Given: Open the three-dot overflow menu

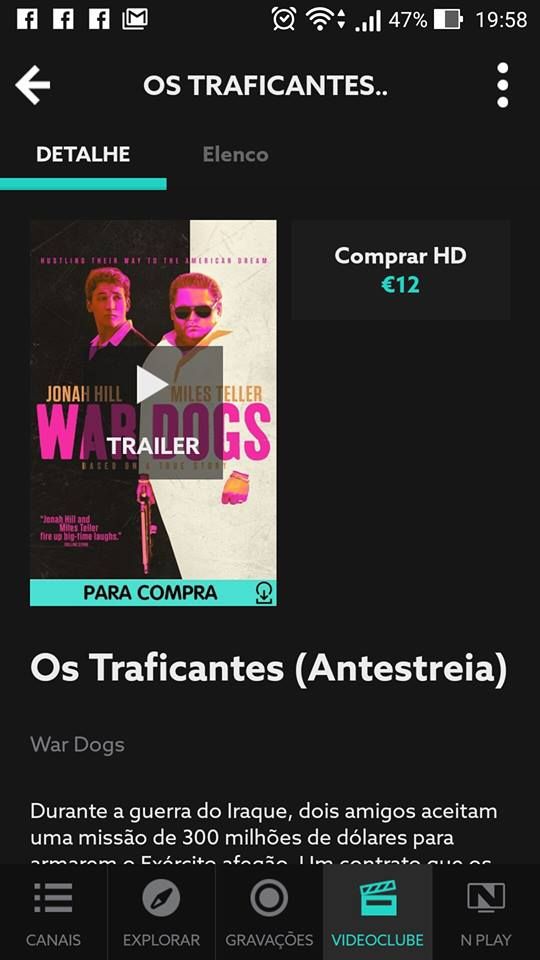Looking at the screenshot, I should coord(503,85).
